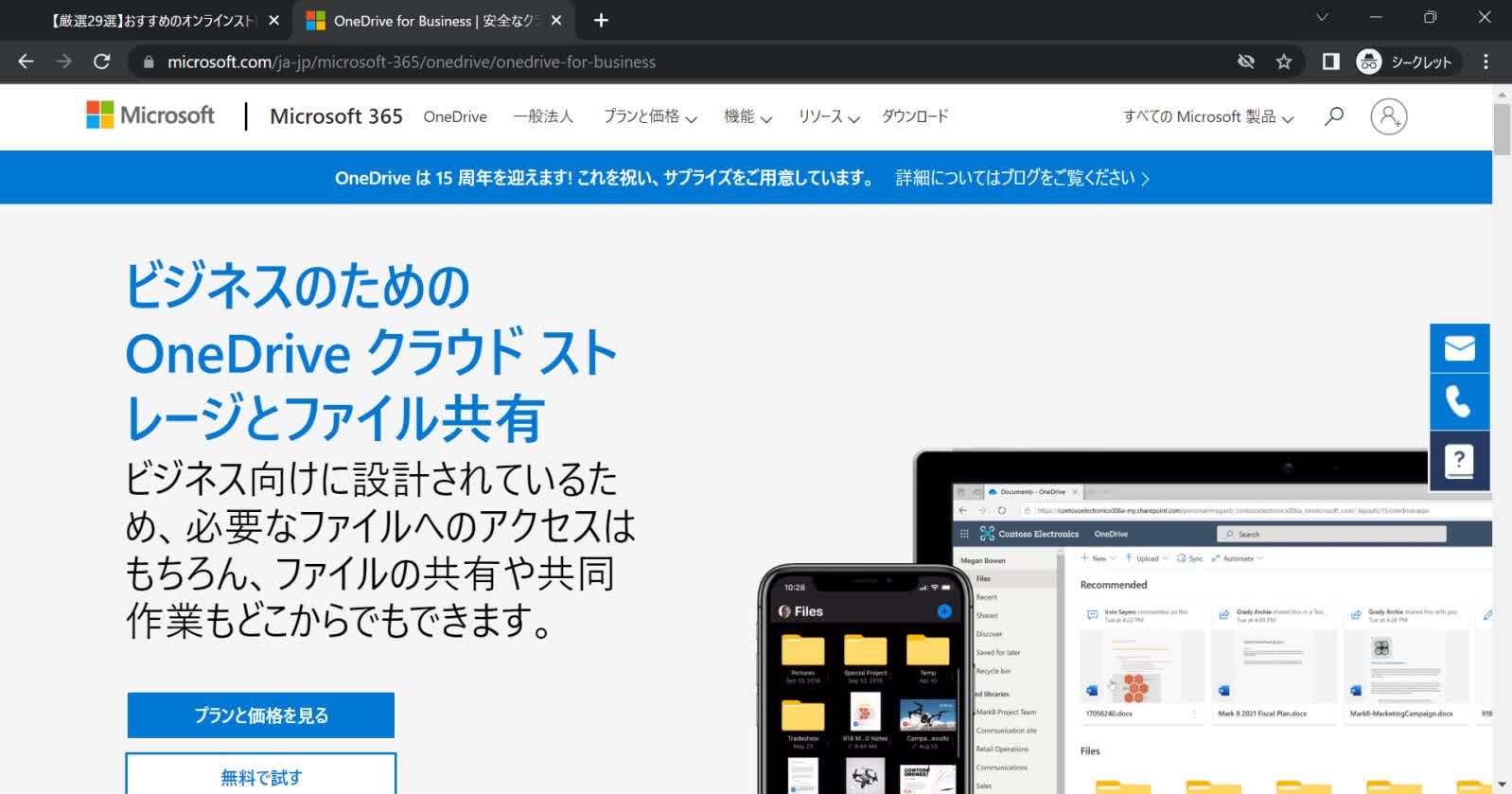This screenshot has height=794, width=1512.
Task: Click the phone contact icon
Action: (x=1460, y=402)
